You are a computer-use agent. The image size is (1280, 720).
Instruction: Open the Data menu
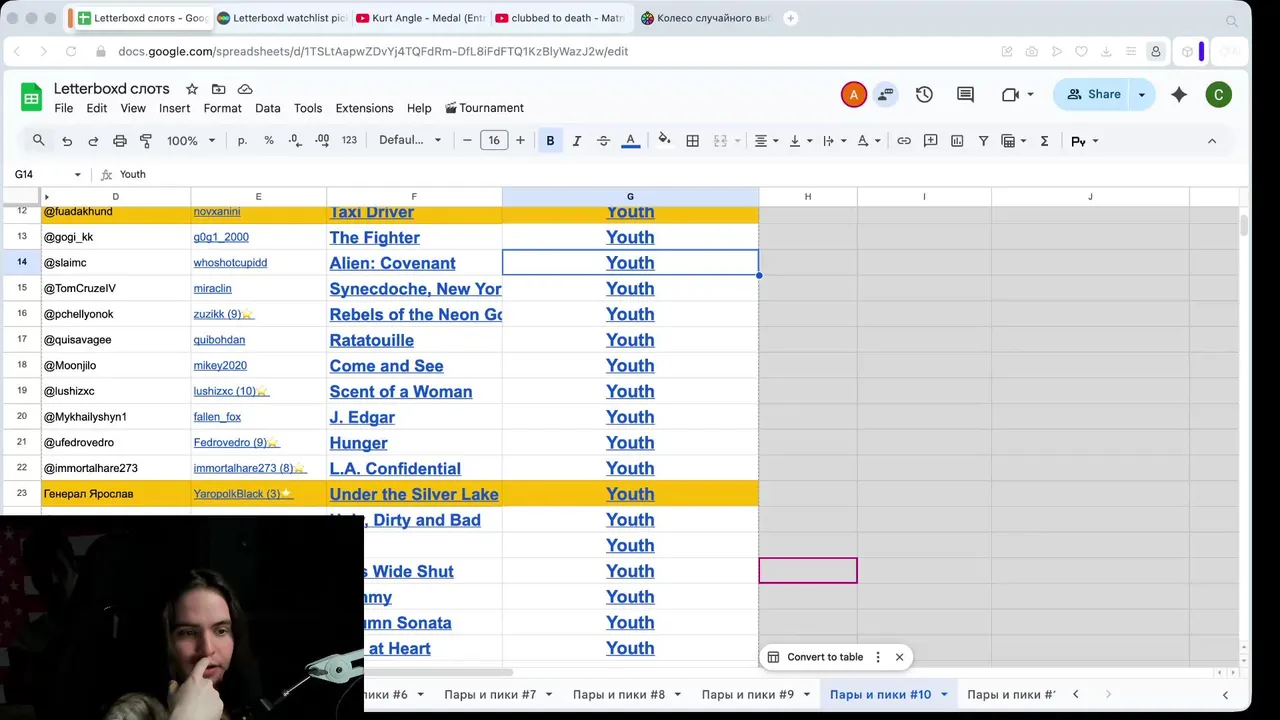tap(267, 108)
